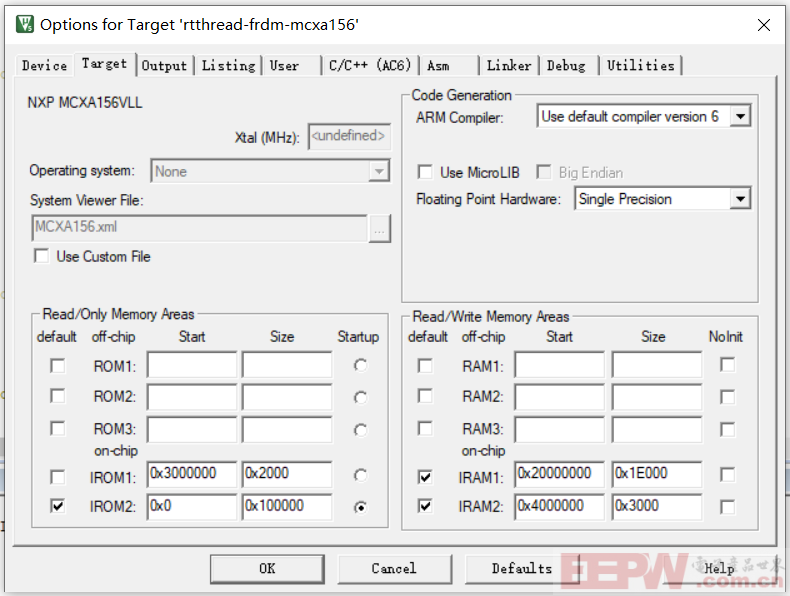Open the Asm tab
This screenshot has width=790, height=596.
point(448,65)
